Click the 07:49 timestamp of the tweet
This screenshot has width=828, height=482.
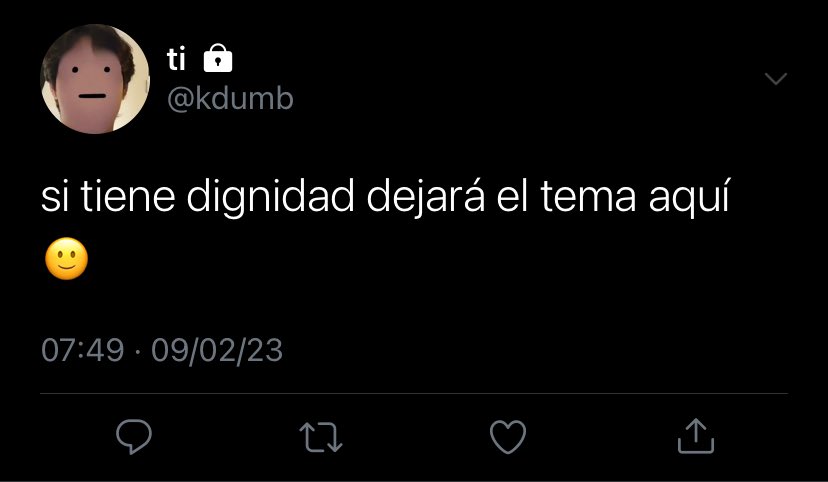point(82,350)
